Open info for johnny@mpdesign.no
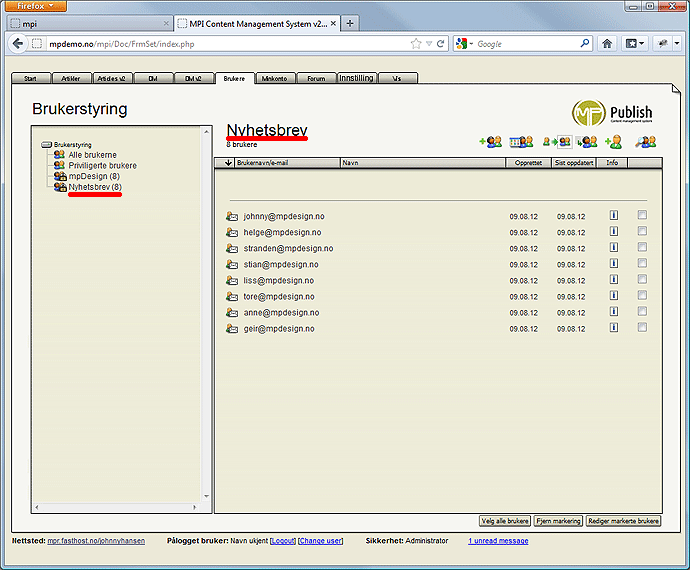690x570 pixels. (614, 215)
